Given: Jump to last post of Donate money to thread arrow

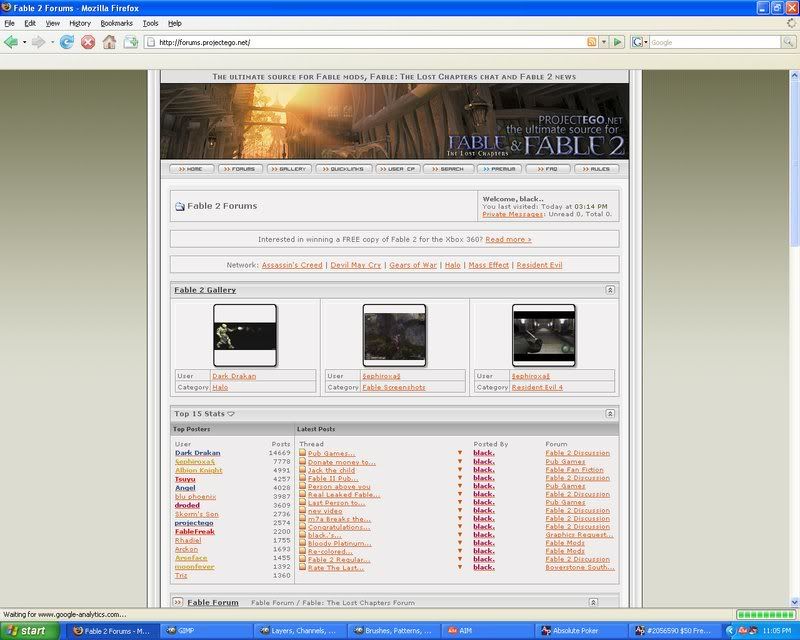Looking at the screenshot, I should 460,461.
